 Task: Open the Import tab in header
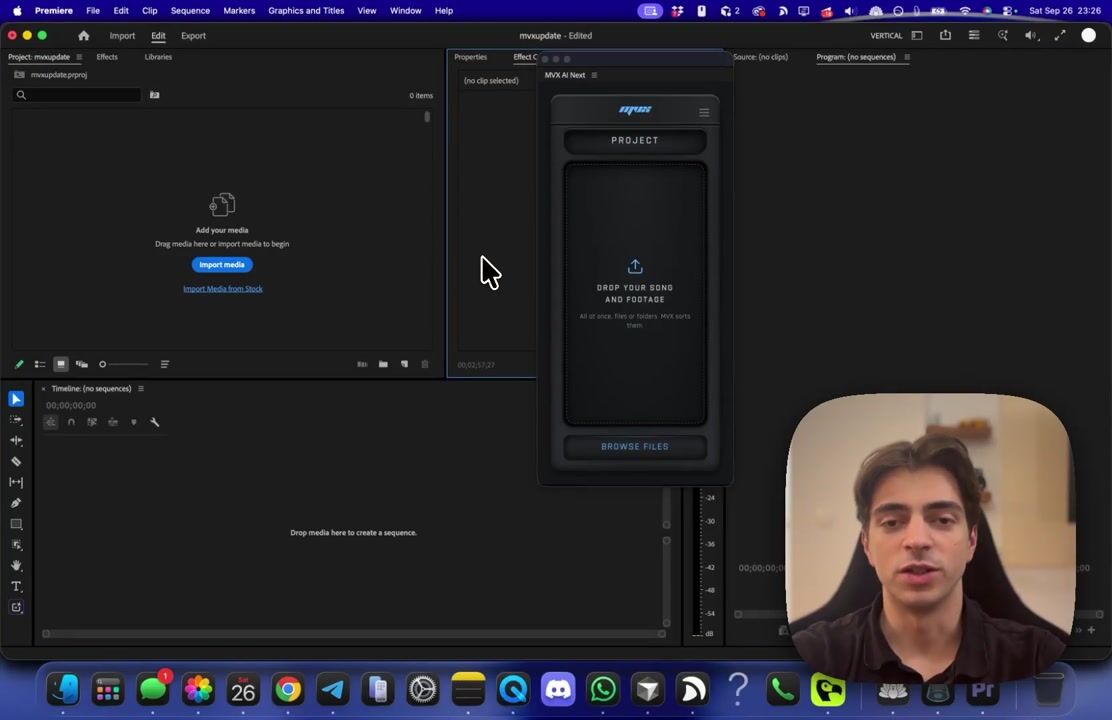pos(122,35)
